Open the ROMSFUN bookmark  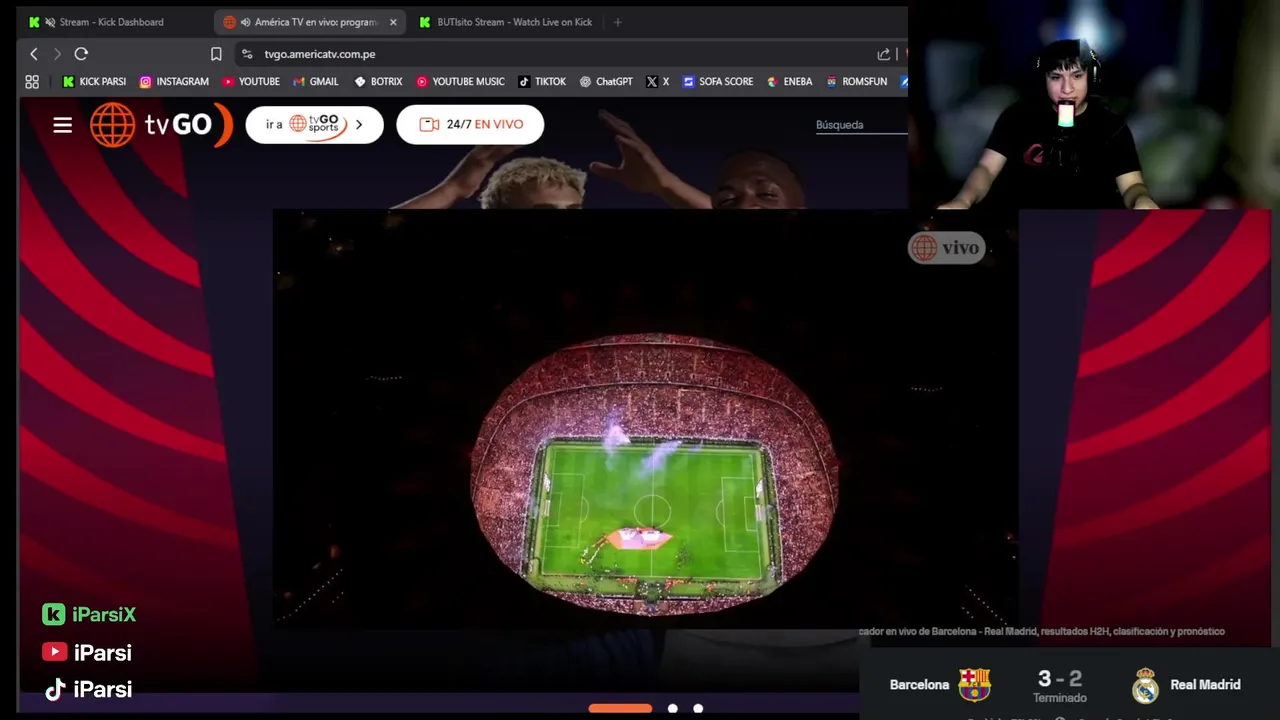[x=857, y=82]
